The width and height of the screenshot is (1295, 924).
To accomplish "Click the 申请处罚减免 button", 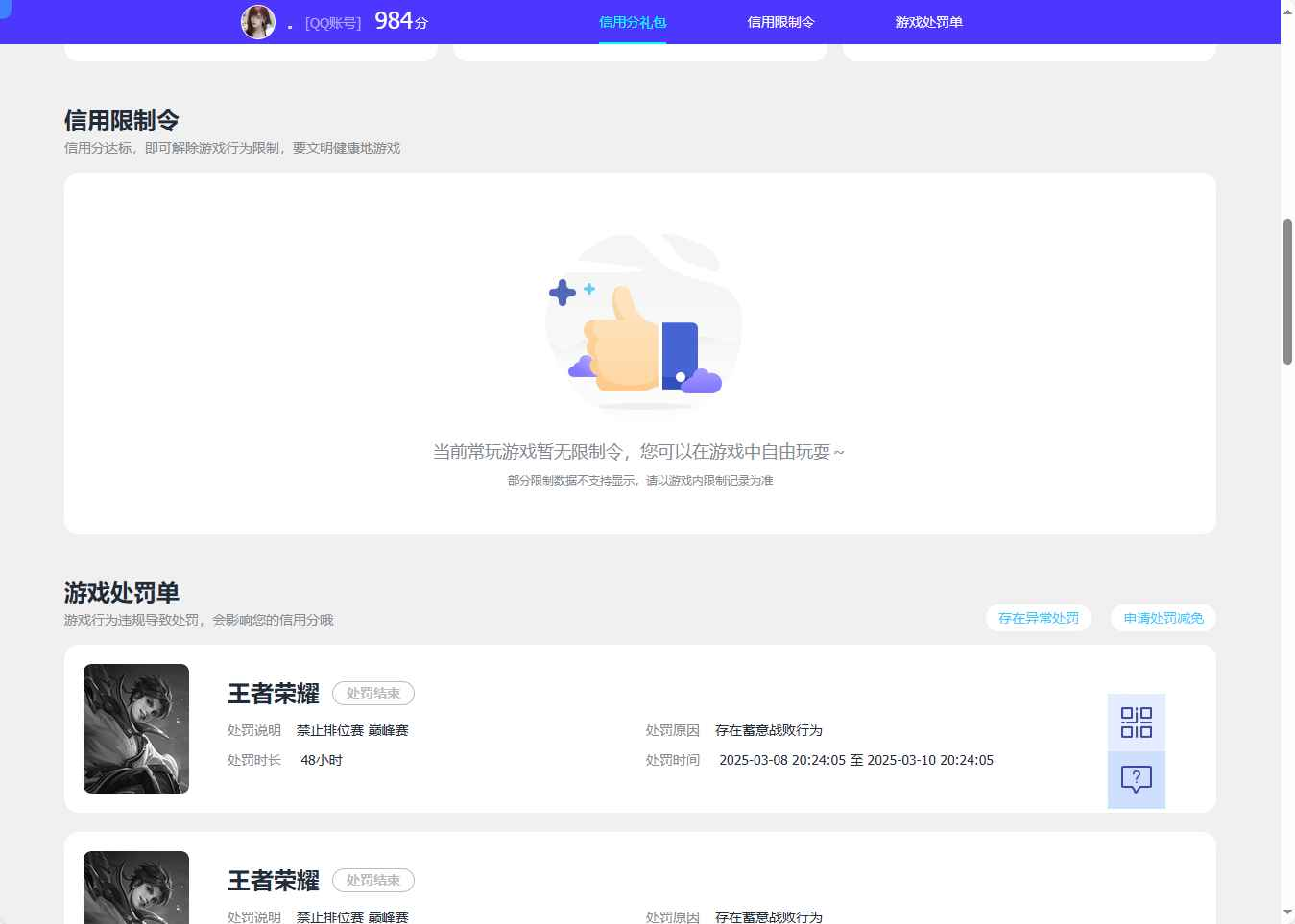I will click(x=1163, y=618).
